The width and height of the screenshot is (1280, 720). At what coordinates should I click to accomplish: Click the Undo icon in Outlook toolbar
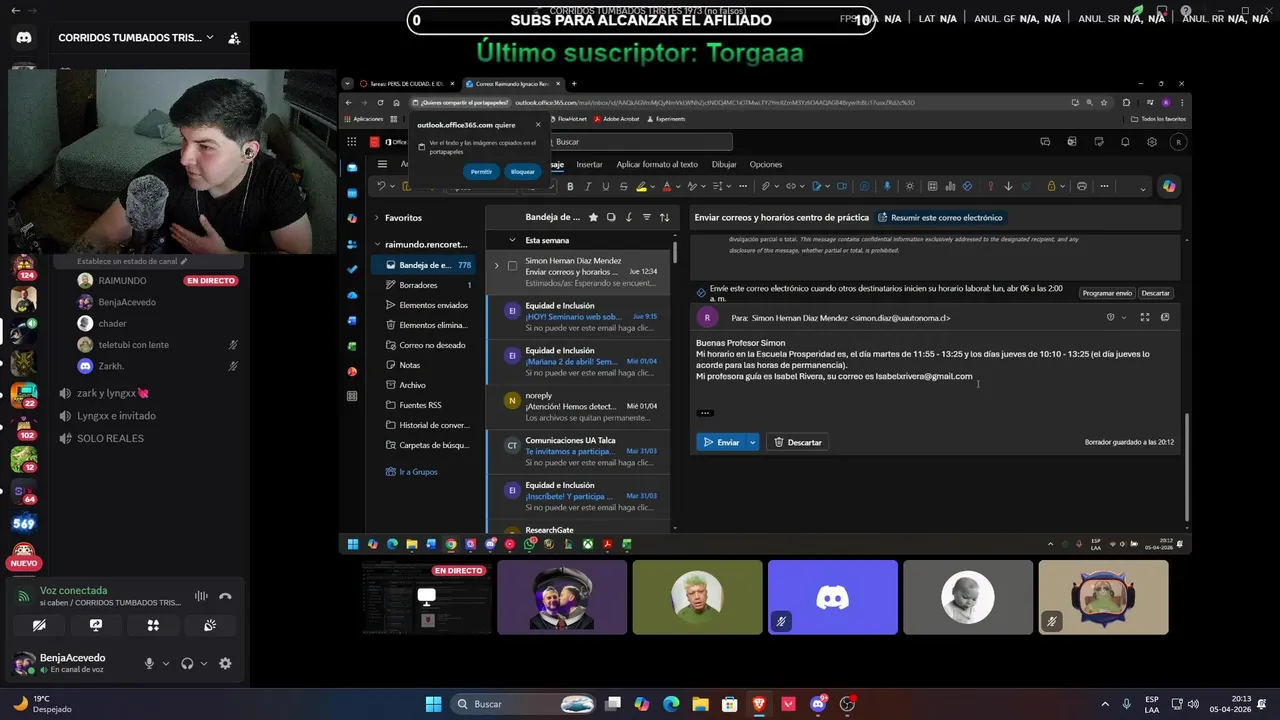click(x=381, y=186)
